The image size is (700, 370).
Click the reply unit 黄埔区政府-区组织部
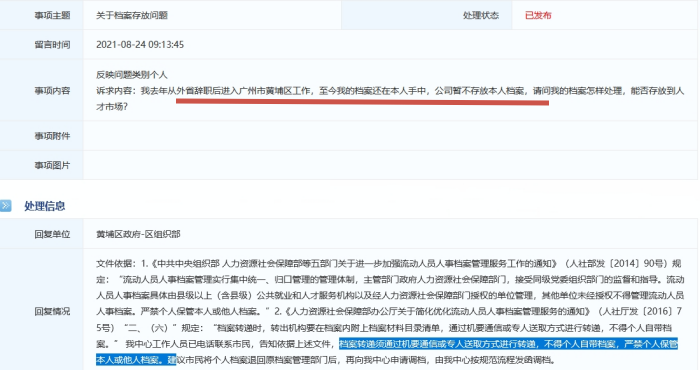coord(138,234)
